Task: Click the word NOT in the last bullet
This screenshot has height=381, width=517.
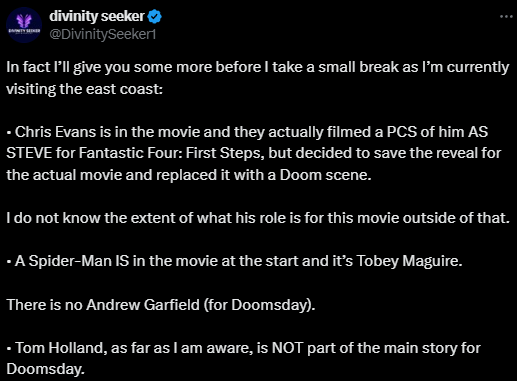Action: point(287,348)
